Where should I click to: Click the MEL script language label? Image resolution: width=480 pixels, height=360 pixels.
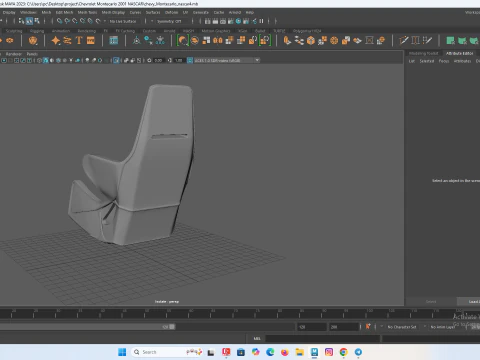click(257, 339)
